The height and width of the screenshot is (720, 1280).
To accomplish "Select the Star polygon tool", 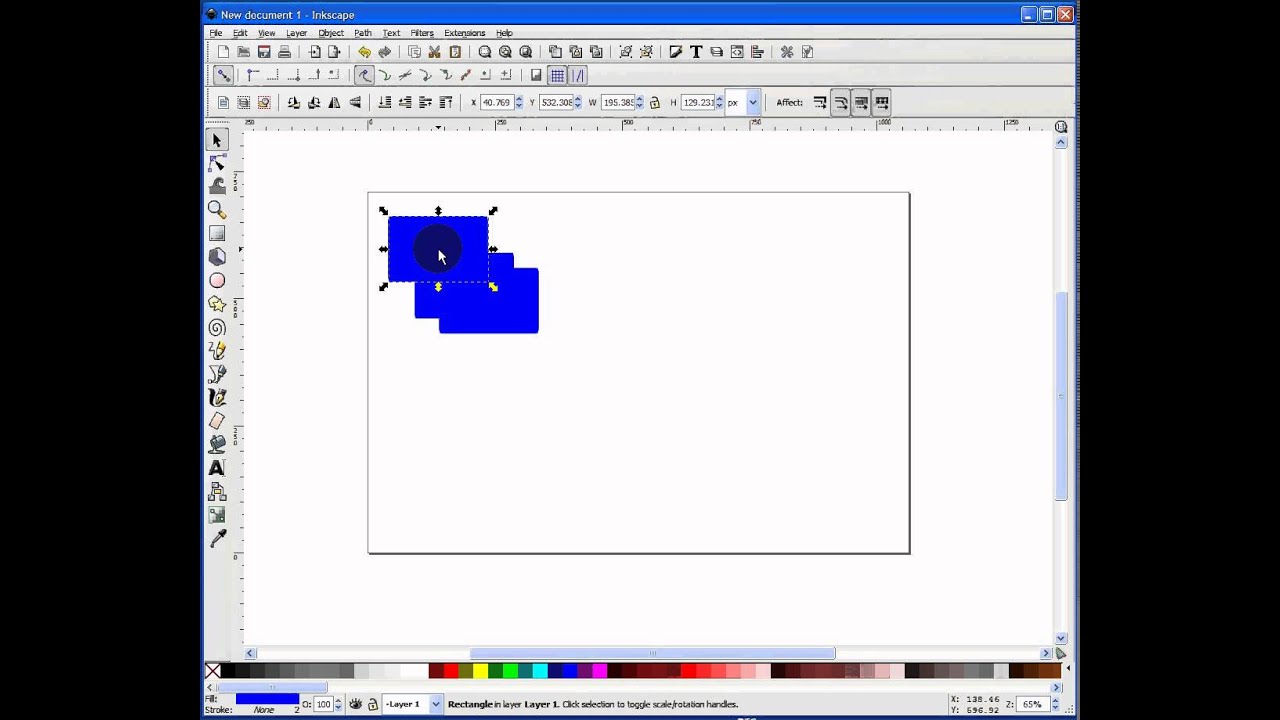I will coord(217,304).
